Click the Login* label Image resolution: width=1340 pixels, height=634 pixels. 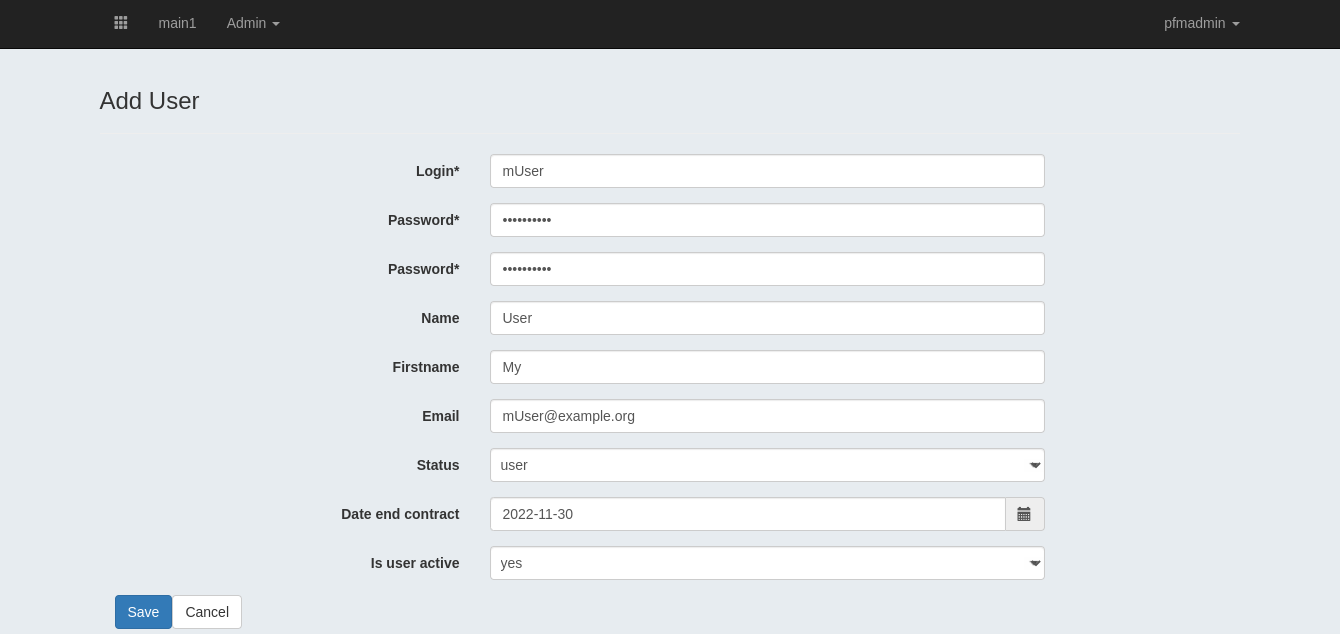pos(438,171)
